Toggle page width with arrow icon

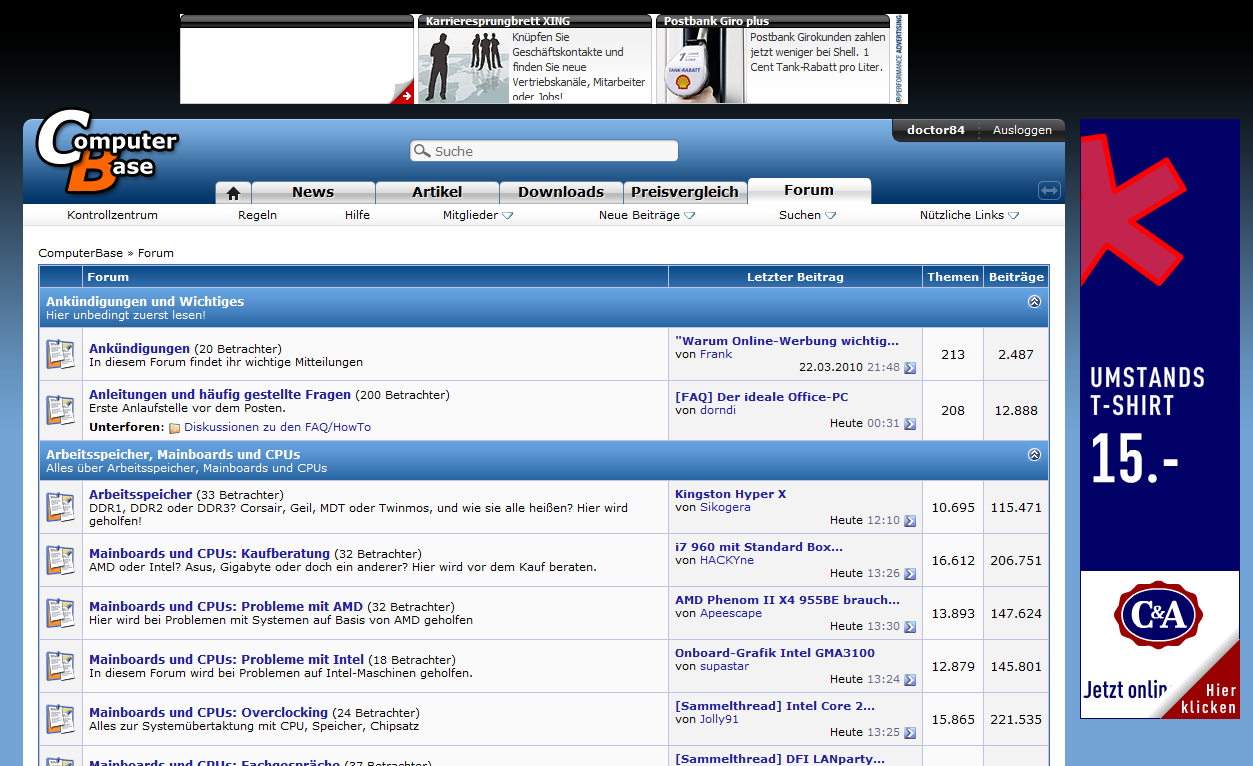[x=1049, y=191]
